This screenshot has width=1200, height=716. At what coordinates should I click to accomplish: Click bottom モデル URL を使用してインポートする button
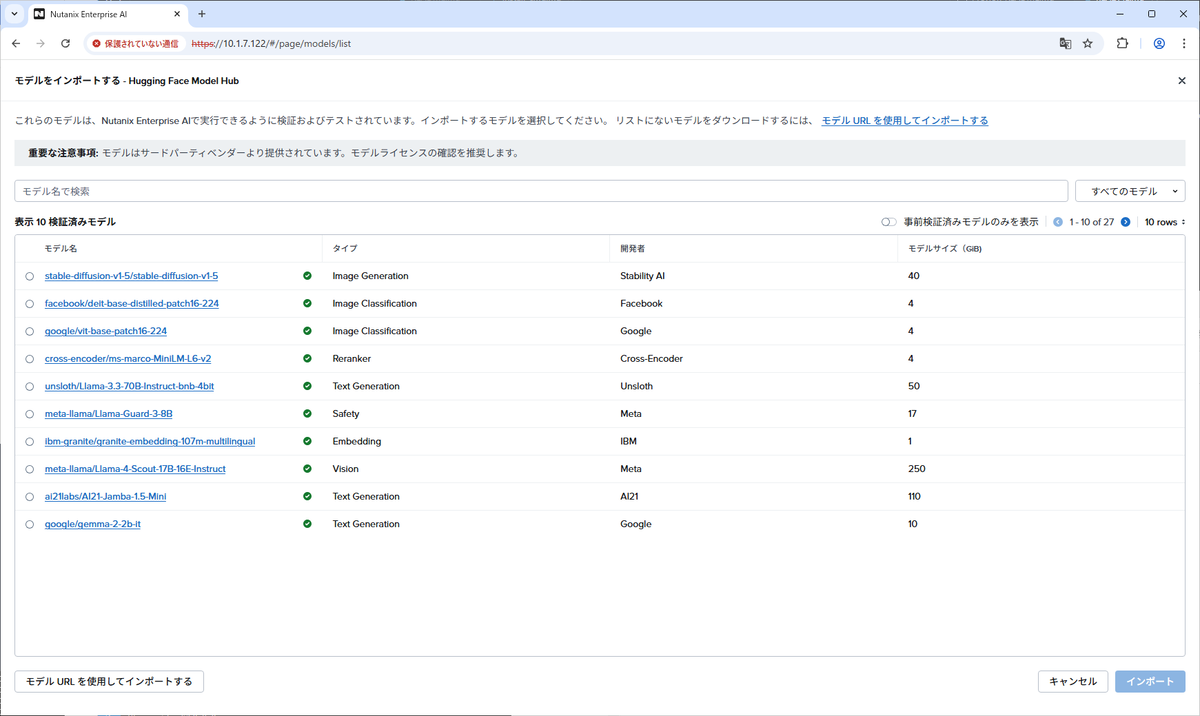pyautogui.click(x=109, y=681)
